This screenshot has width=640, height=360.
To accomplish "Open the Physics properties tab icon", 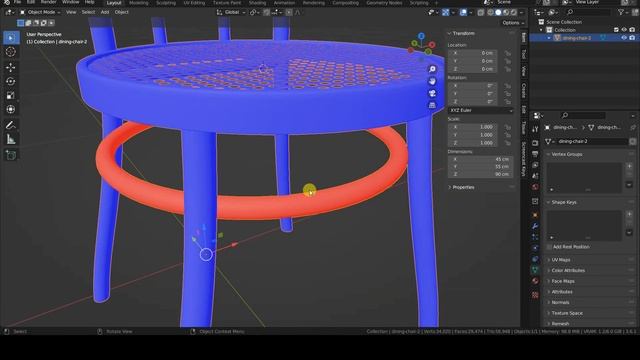I will click(535, 248).
